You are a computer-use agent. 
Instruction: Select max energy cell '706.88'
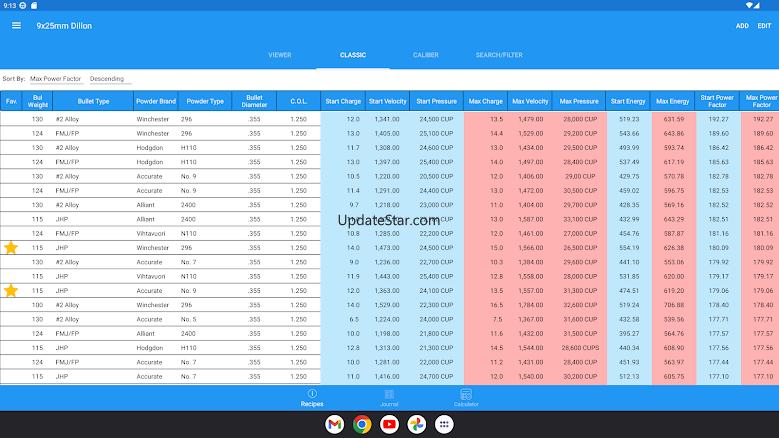674,305
